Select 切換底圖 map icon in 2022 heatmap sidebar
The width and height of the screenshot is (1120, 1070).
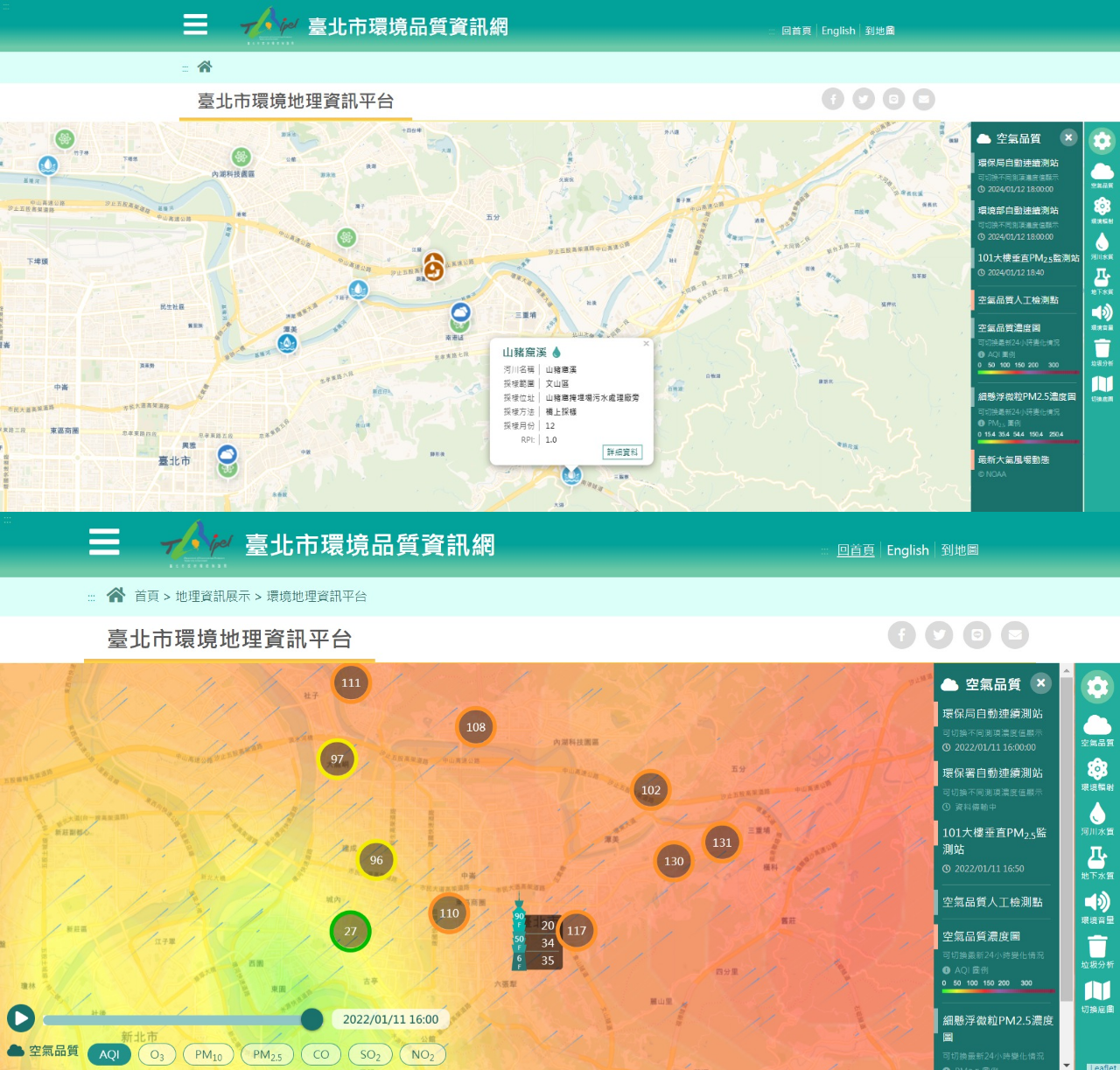[1097, 997]
